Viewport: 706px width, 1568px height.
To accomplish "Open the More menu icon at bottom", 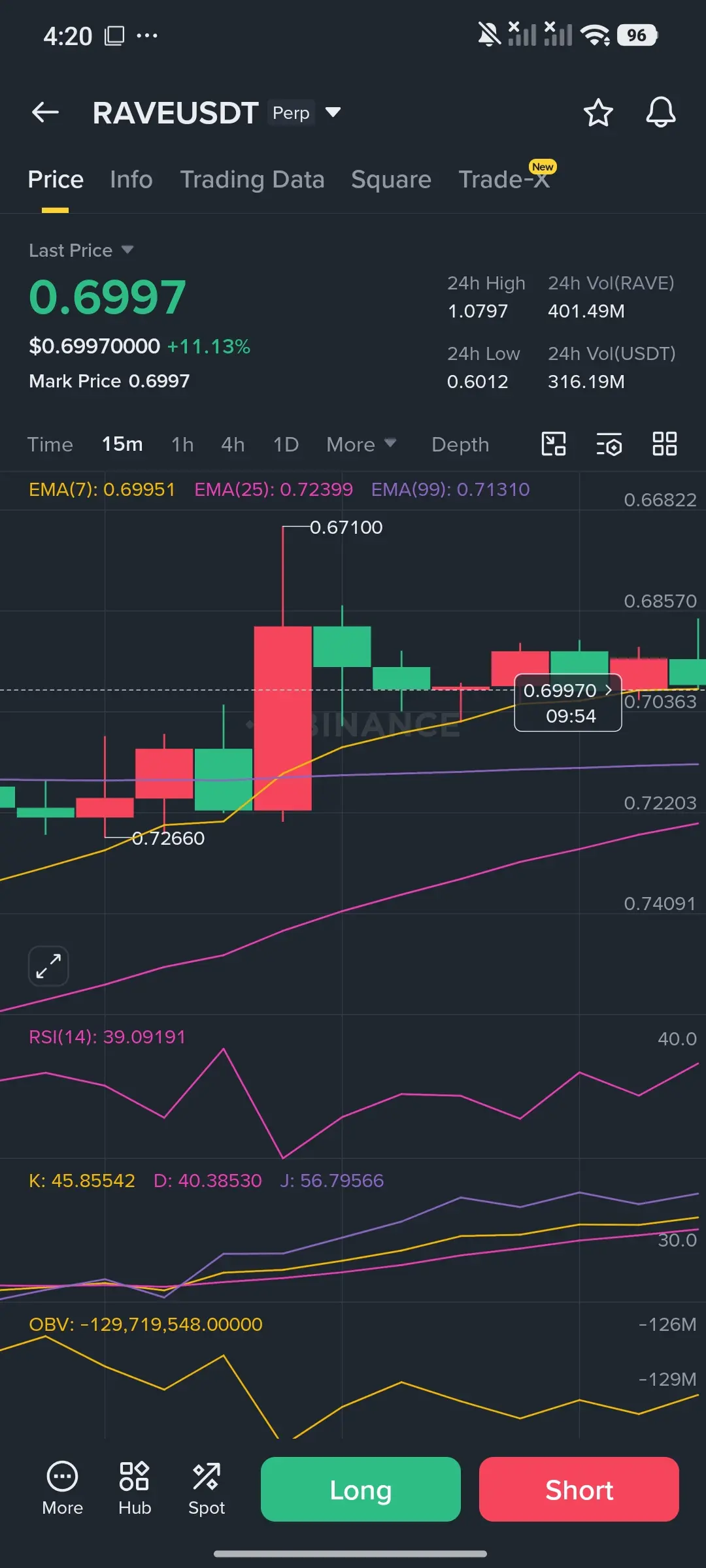I will [63, 1489].
